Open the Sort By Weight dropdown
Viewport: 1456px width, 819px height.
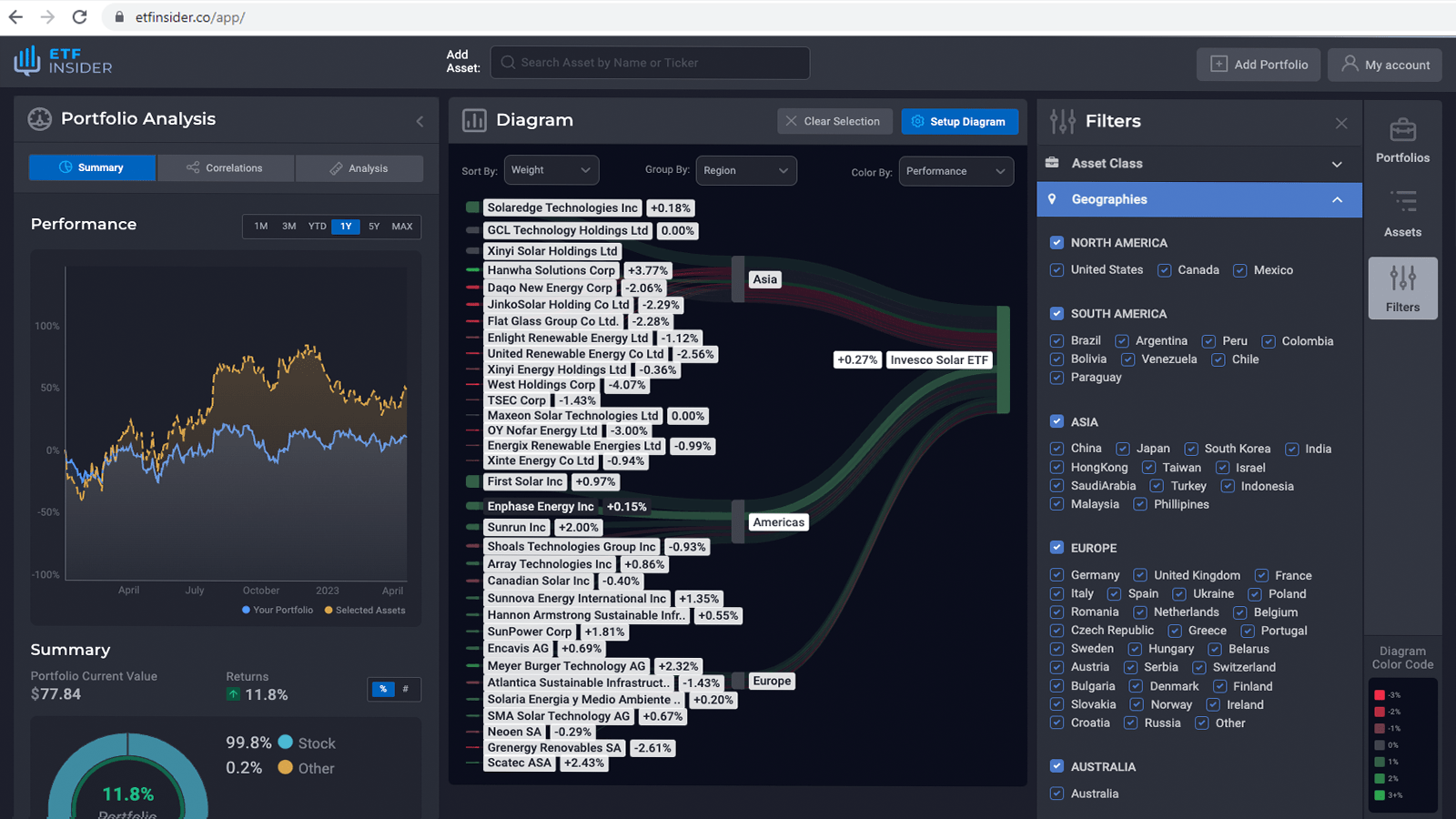pyautogui.click(x=551, y=170)
